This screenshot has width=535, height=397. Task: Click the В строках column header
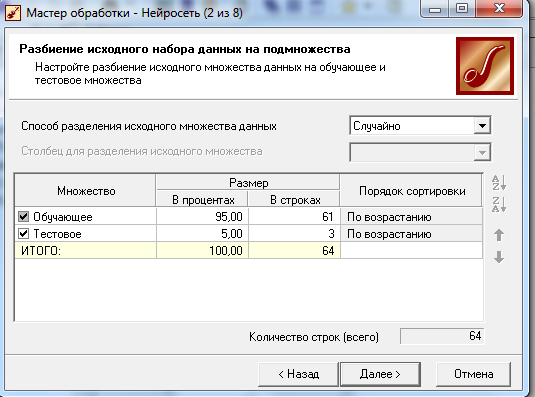[294, 199]
